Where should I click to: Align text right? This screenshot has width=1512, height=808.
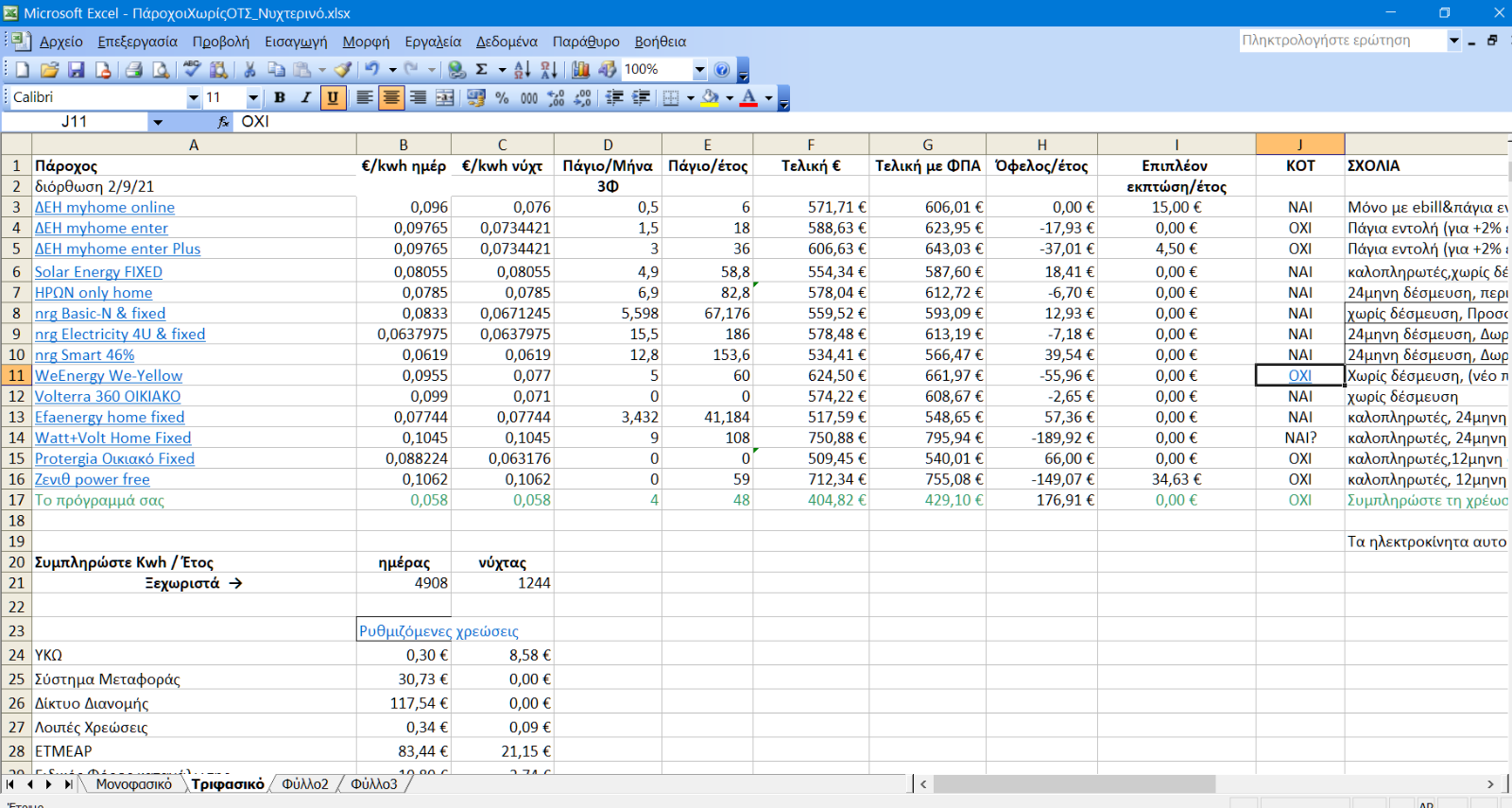coord(418,97)
